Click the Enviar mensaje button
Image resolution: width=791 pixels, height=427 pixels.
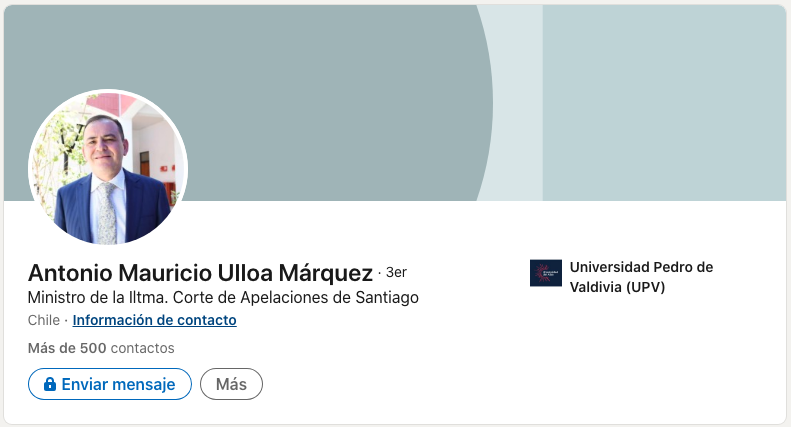tap(110, 384)
